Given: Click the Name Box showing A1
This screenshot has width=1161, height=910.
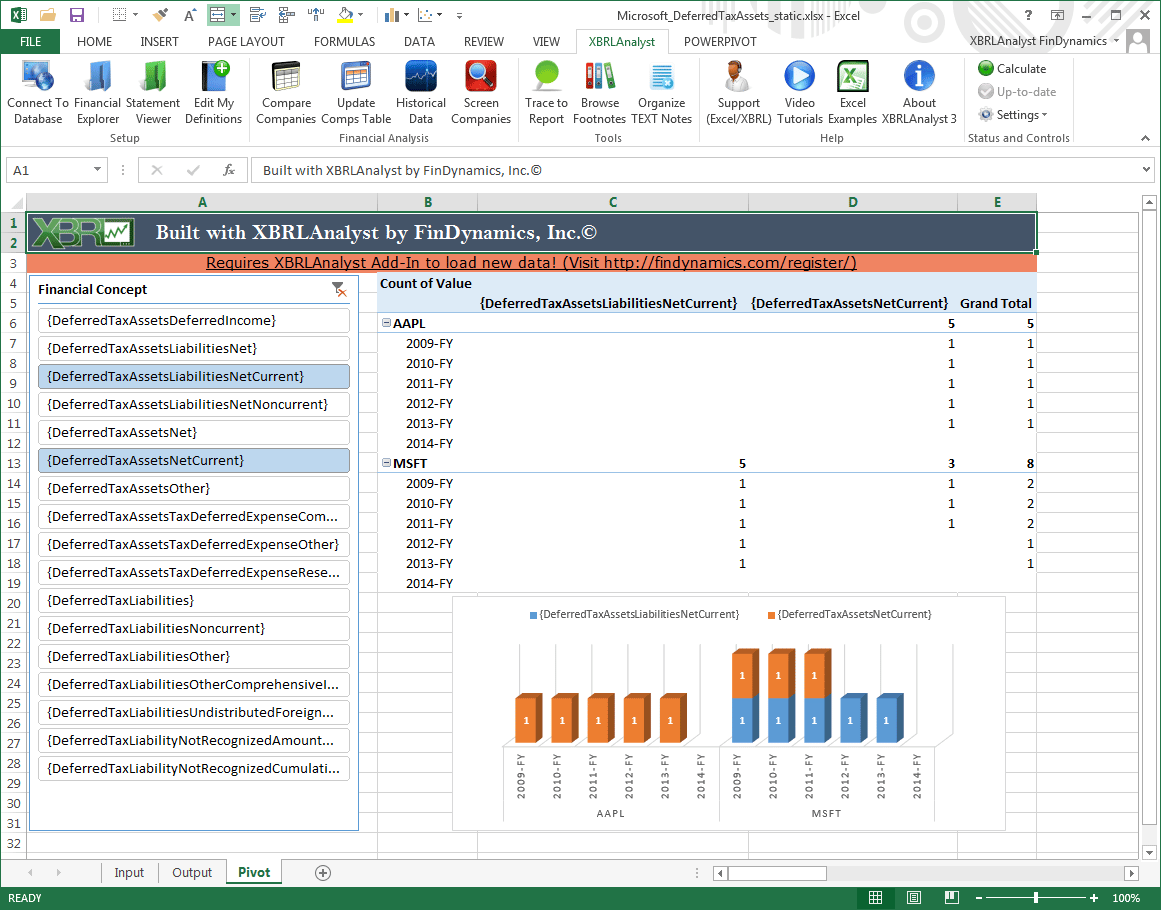Looking at the screenshot, I should click(48, 170).
